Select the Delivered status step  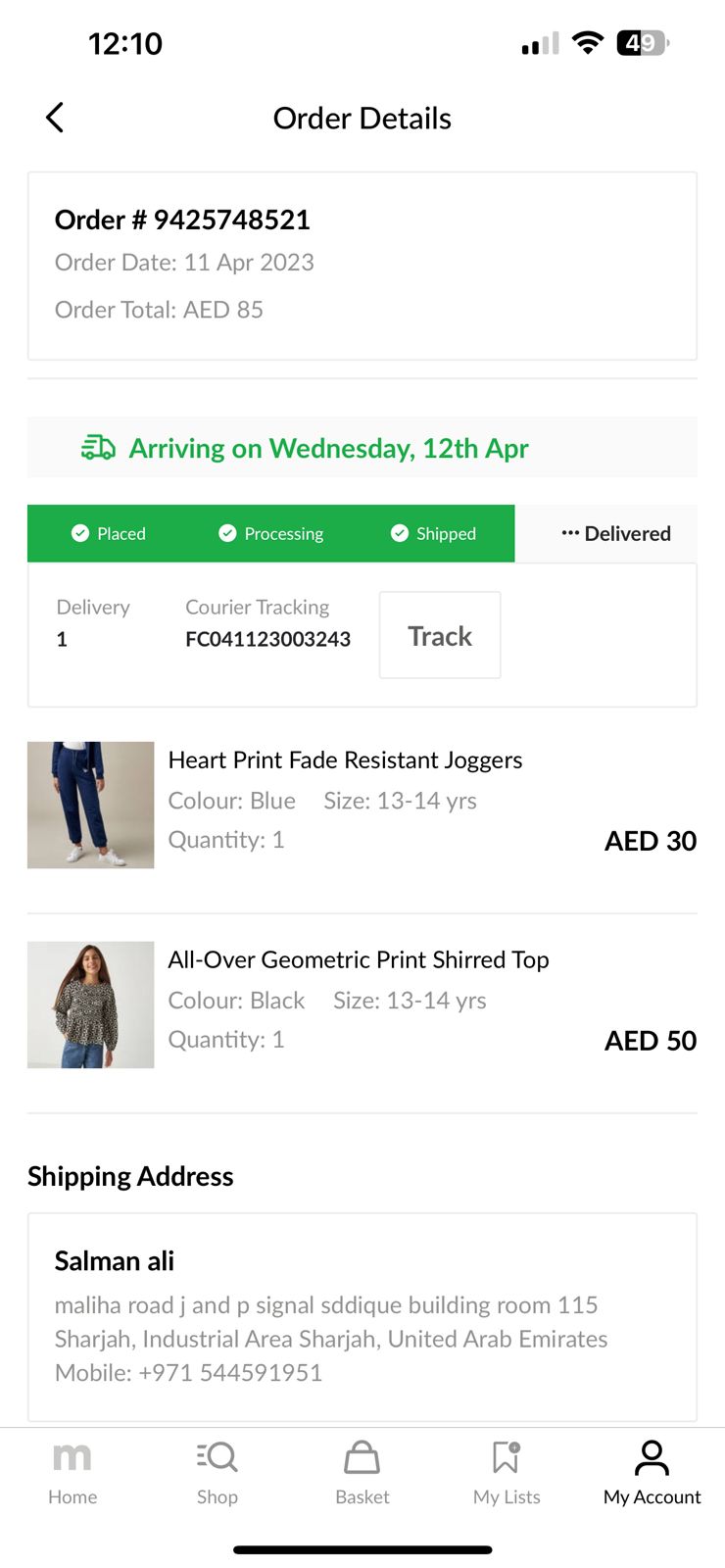click(616, 533)
